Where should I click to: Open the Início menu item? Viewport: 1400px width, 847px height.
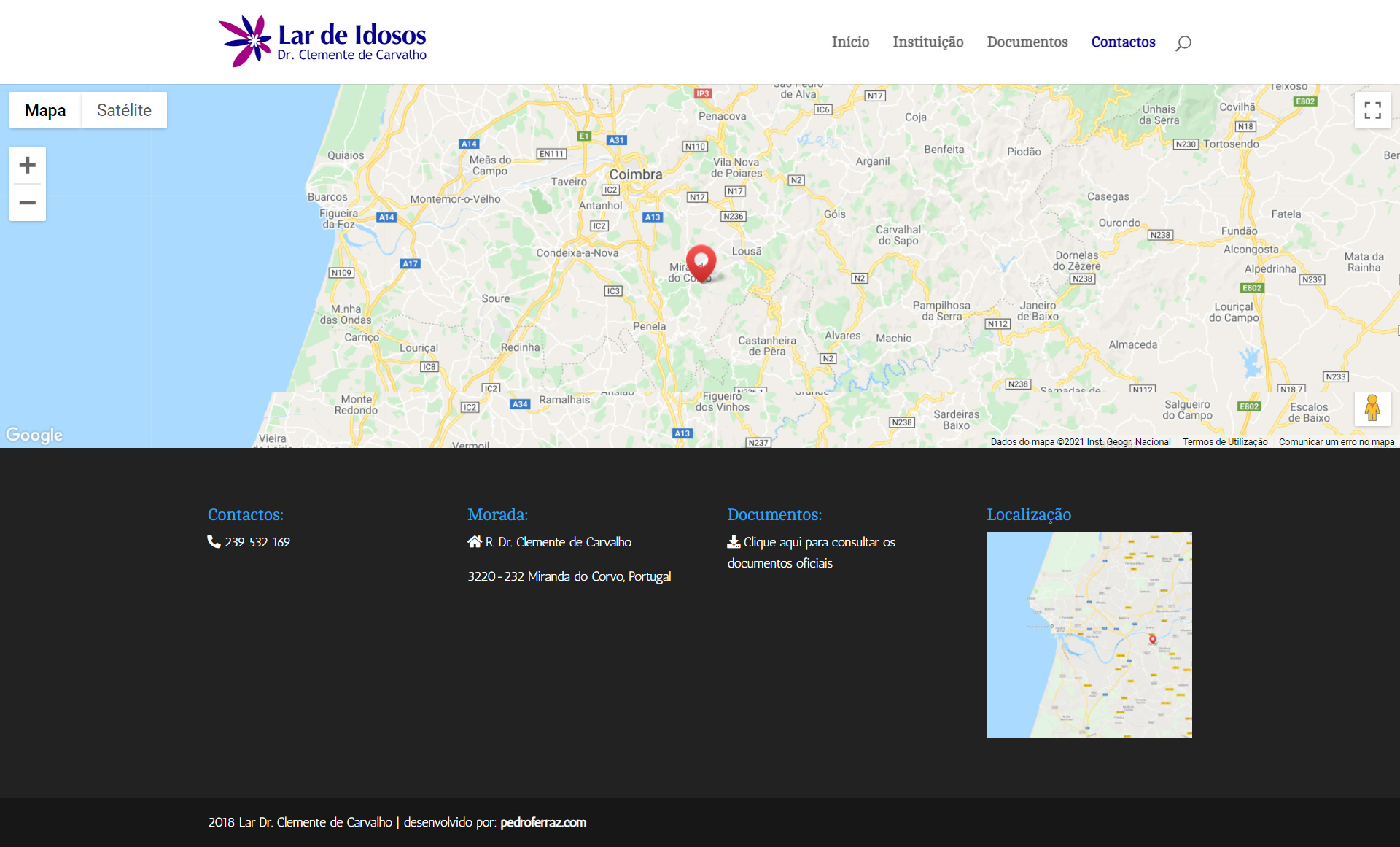point(850,42)
